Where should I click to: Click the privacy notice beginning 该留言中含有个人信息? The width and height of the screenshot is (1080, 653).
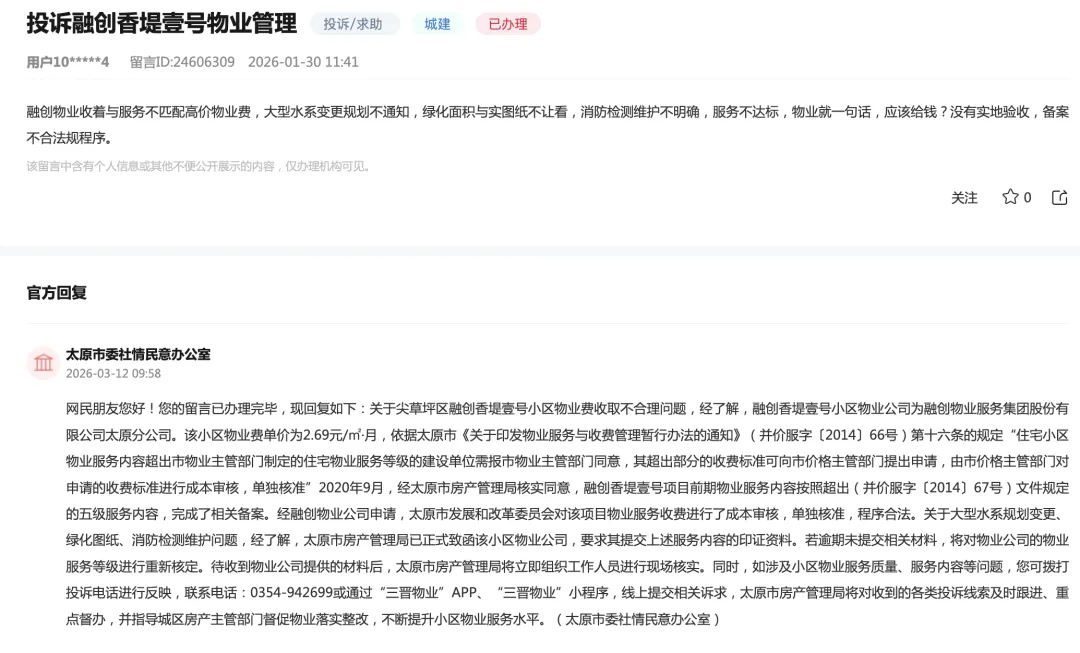click(199, 166)
